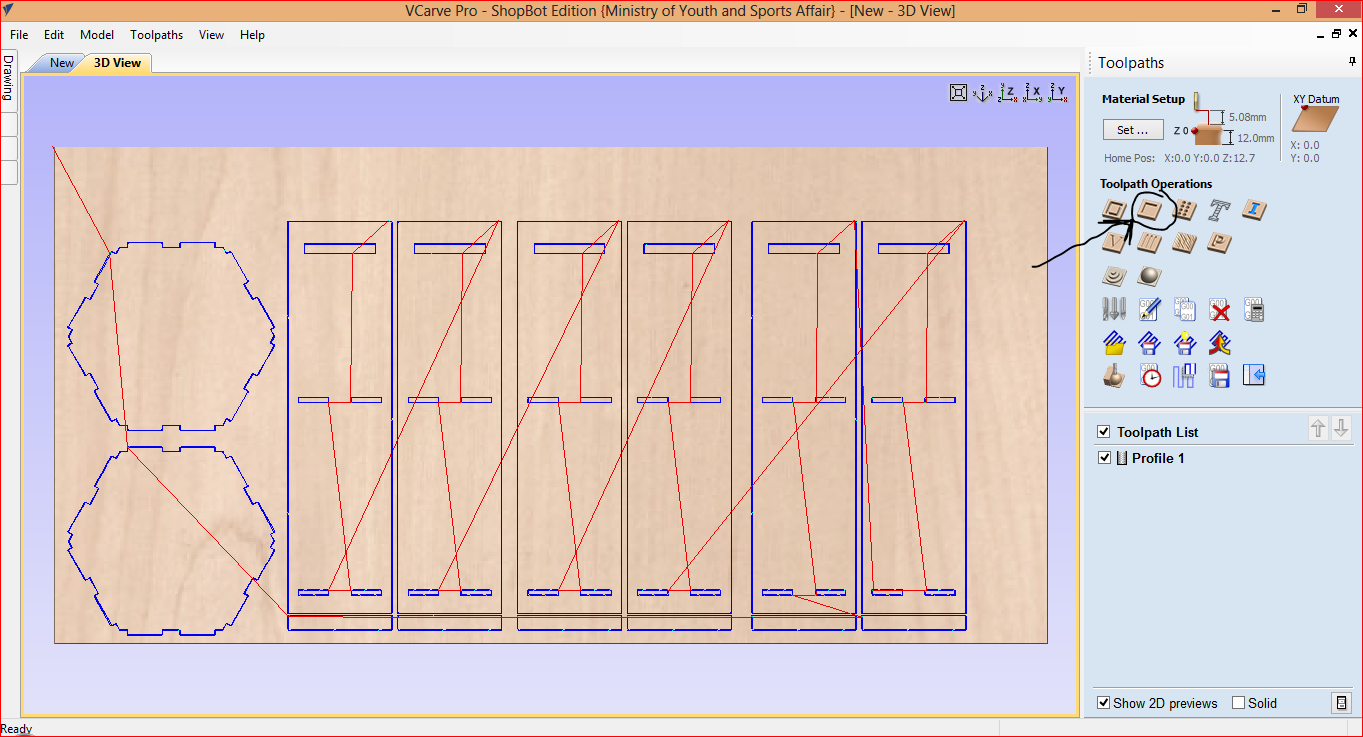Click the material thickness diagram at Z 0
Image resolution: width=1363 pixels, height=737 pixels.
[x=1209, y=133]
